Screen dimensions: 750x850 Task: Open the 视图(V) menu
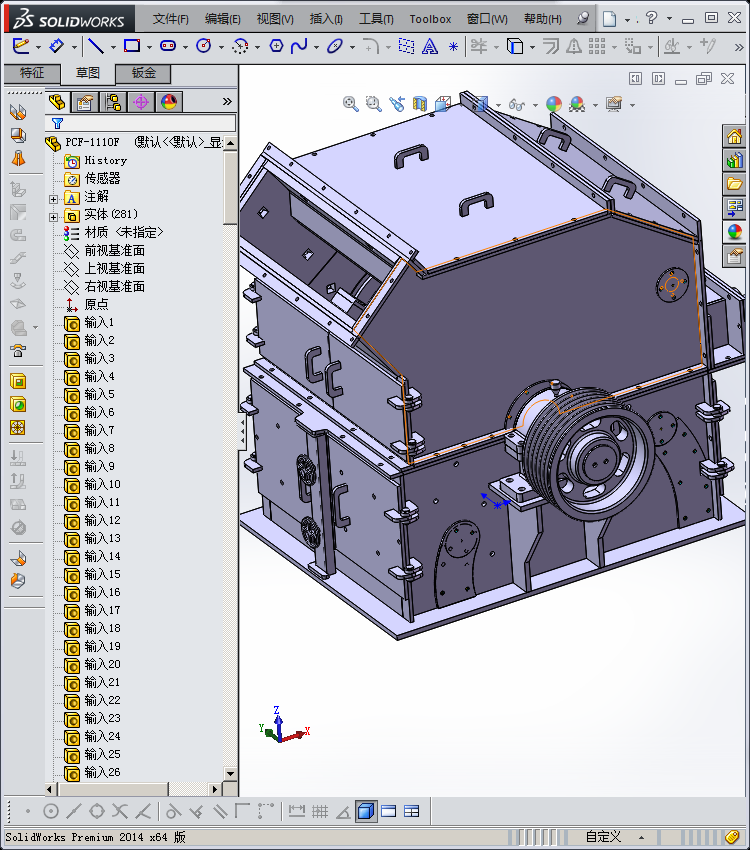(275, 19)
